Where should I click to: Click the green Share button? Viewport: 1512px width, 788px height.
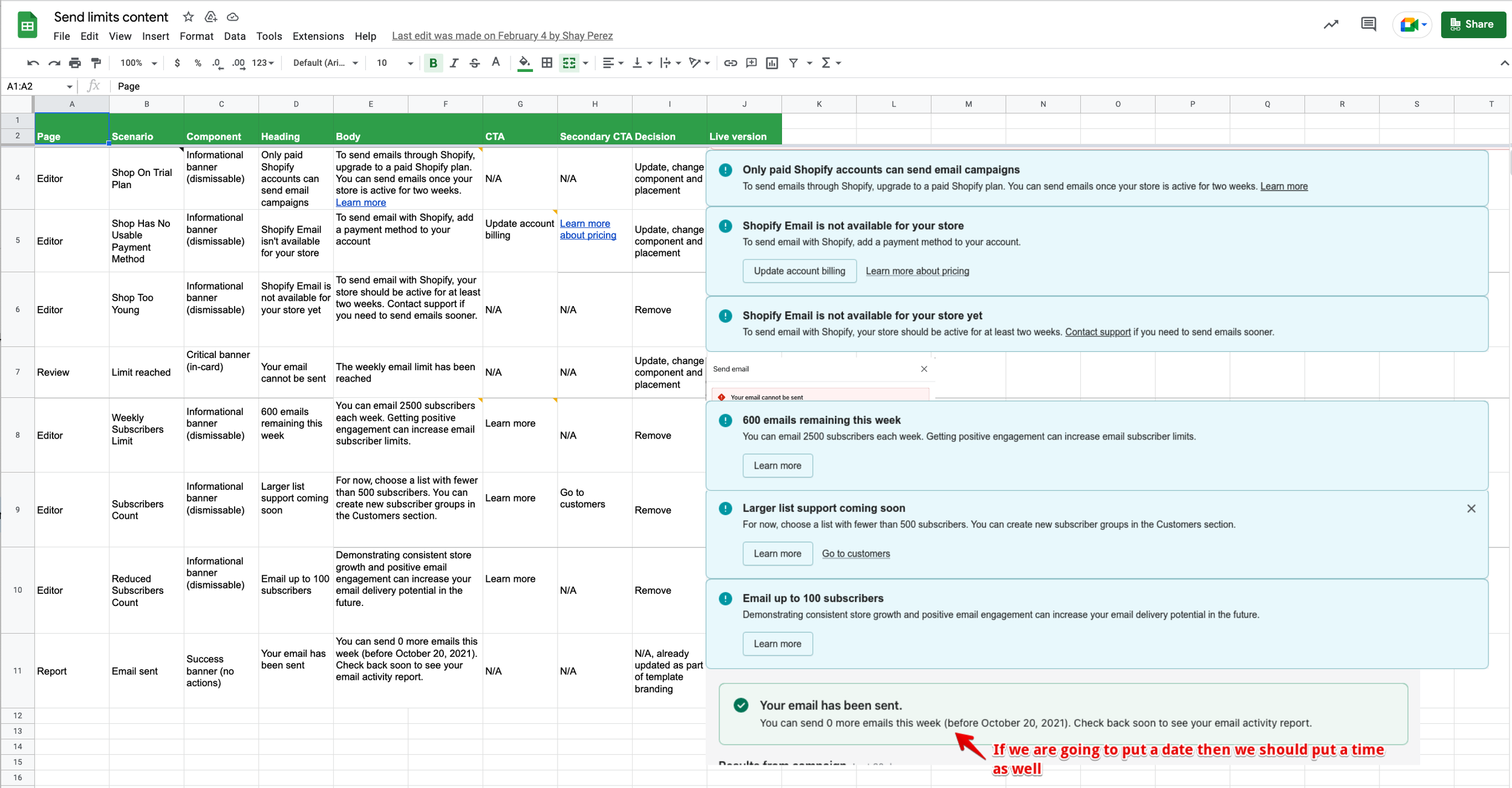(1473, 25)
